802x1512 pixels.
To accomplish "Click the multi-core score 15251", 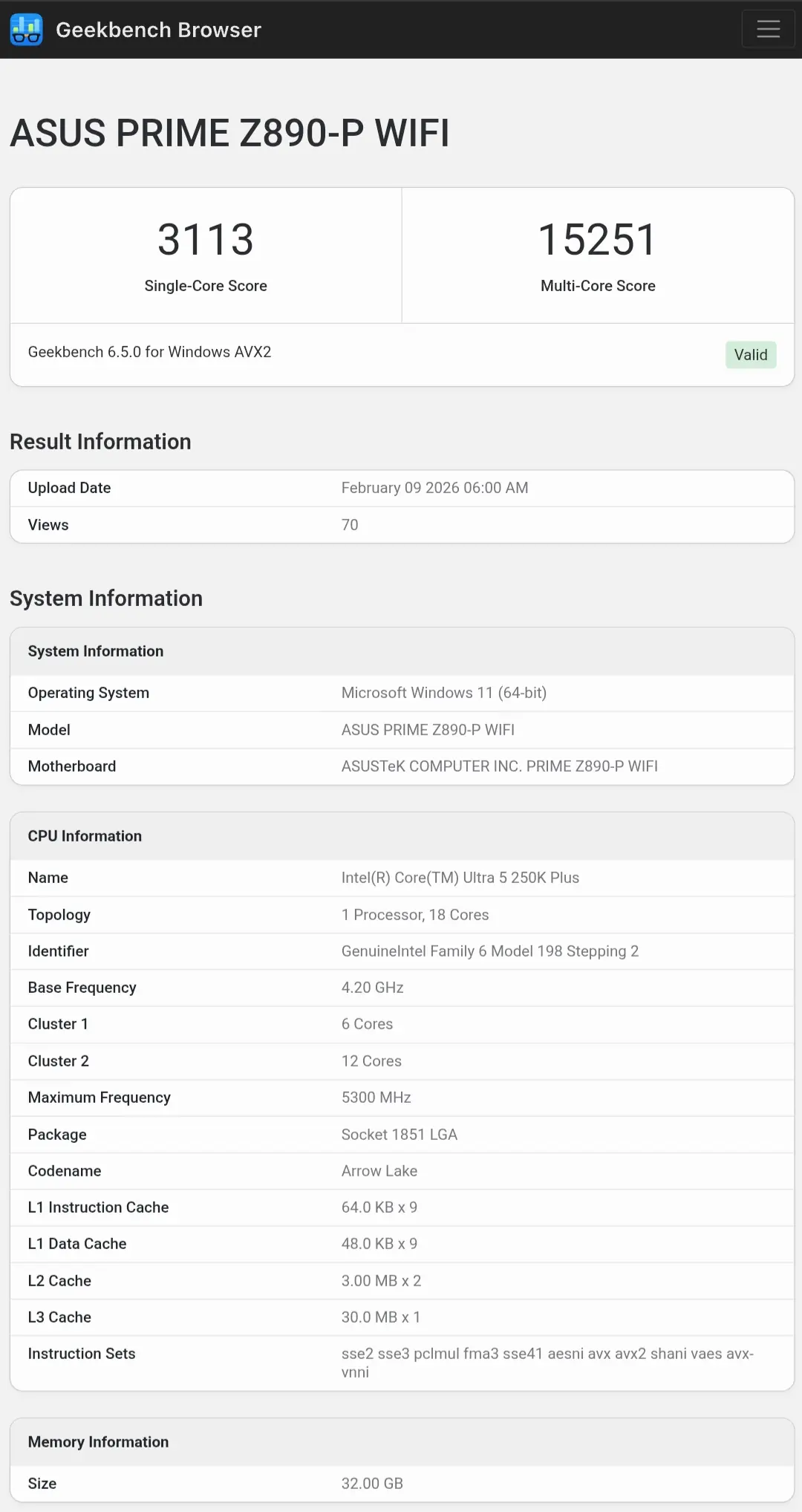I will pos(597,240).
